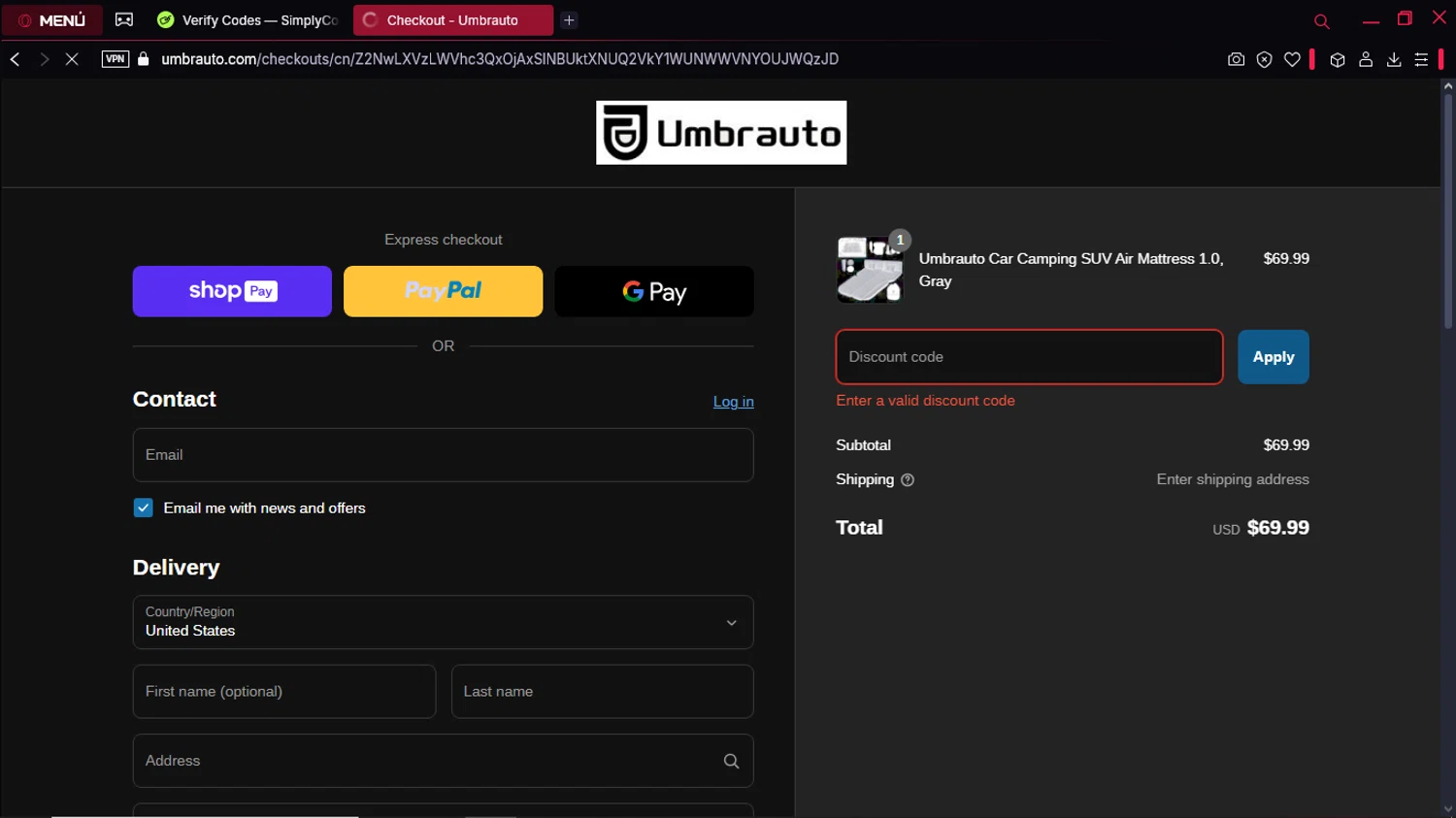Open the Opera MENU button
The width and height of the screenshot is (1456, 818).
click(52, 20)
